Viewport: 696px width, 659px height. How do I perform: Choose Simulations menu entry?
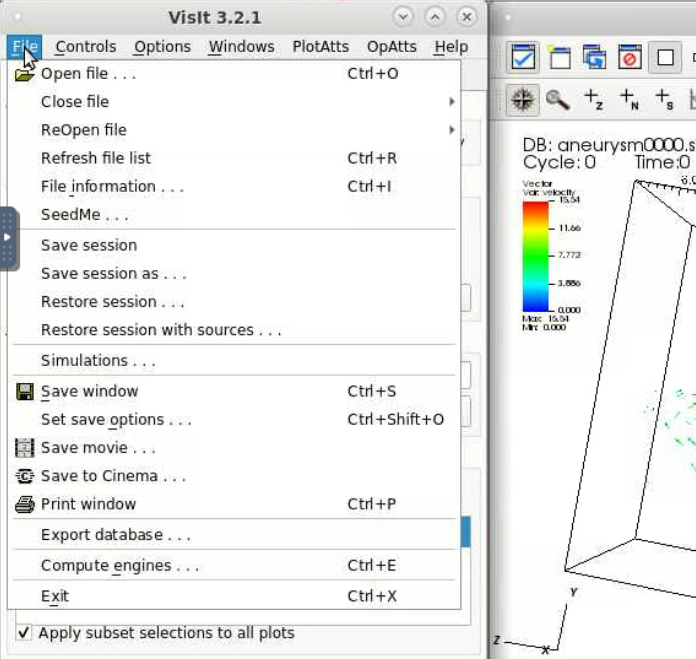[234, 360]
